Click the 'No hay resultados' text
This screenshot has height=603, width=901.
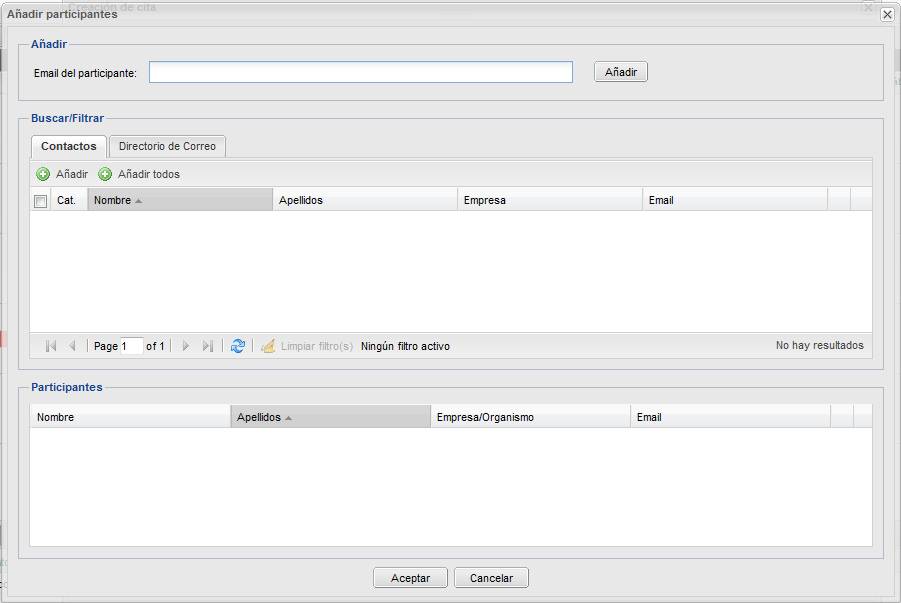coord(819,345)
